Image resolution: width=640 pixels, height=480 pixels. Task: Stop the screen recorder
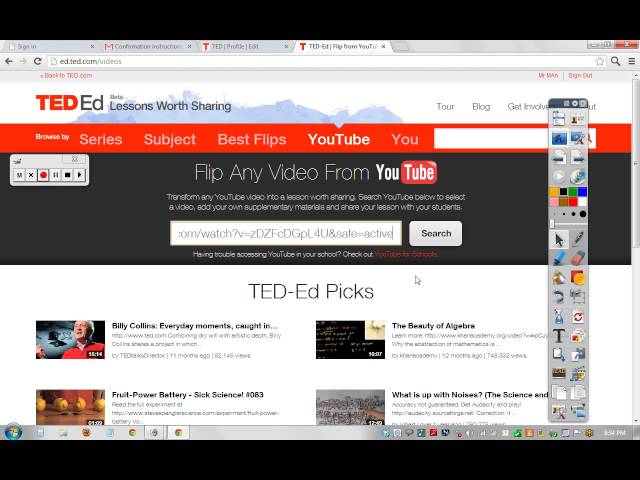coord(68,175)
